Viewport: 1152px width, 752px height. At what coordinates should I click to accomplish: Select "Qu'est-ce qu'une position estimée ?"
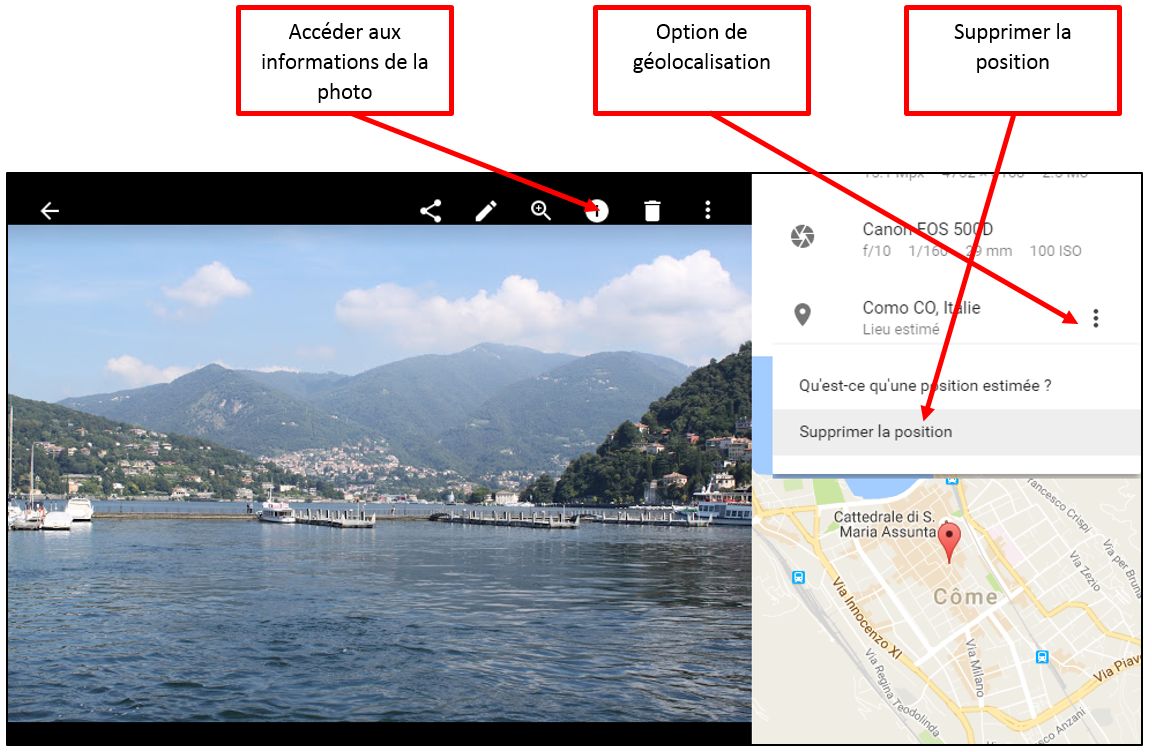(926, 386)
